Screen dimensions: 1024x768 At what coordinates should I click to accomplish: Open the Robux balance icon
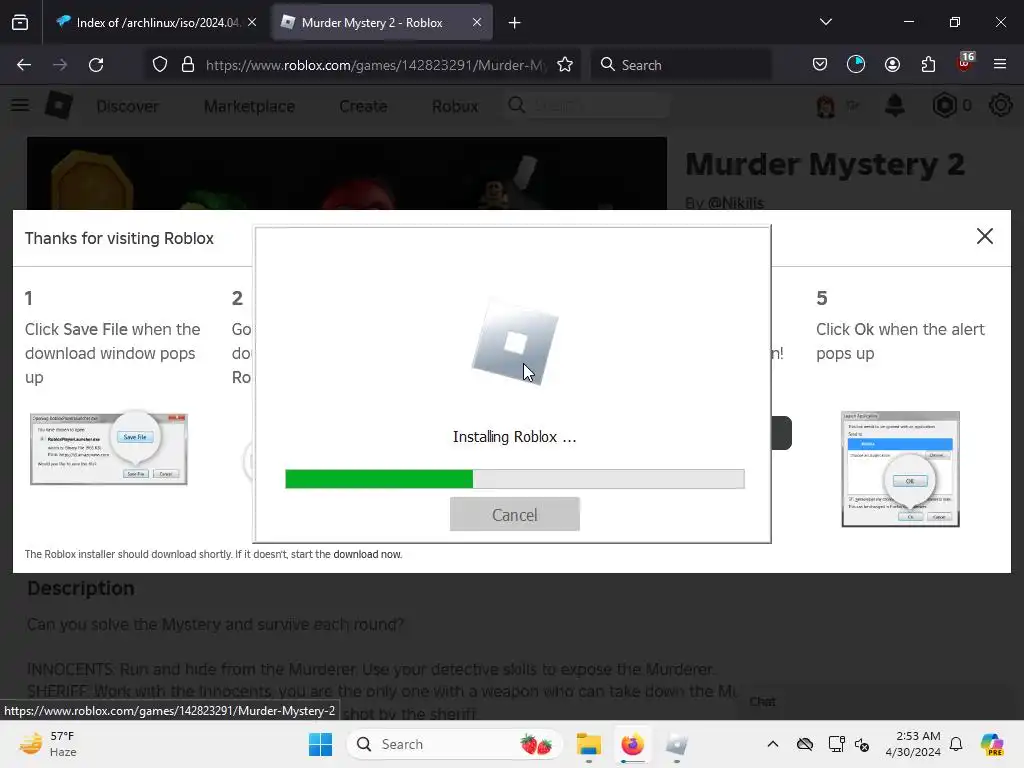pos(944,105)
